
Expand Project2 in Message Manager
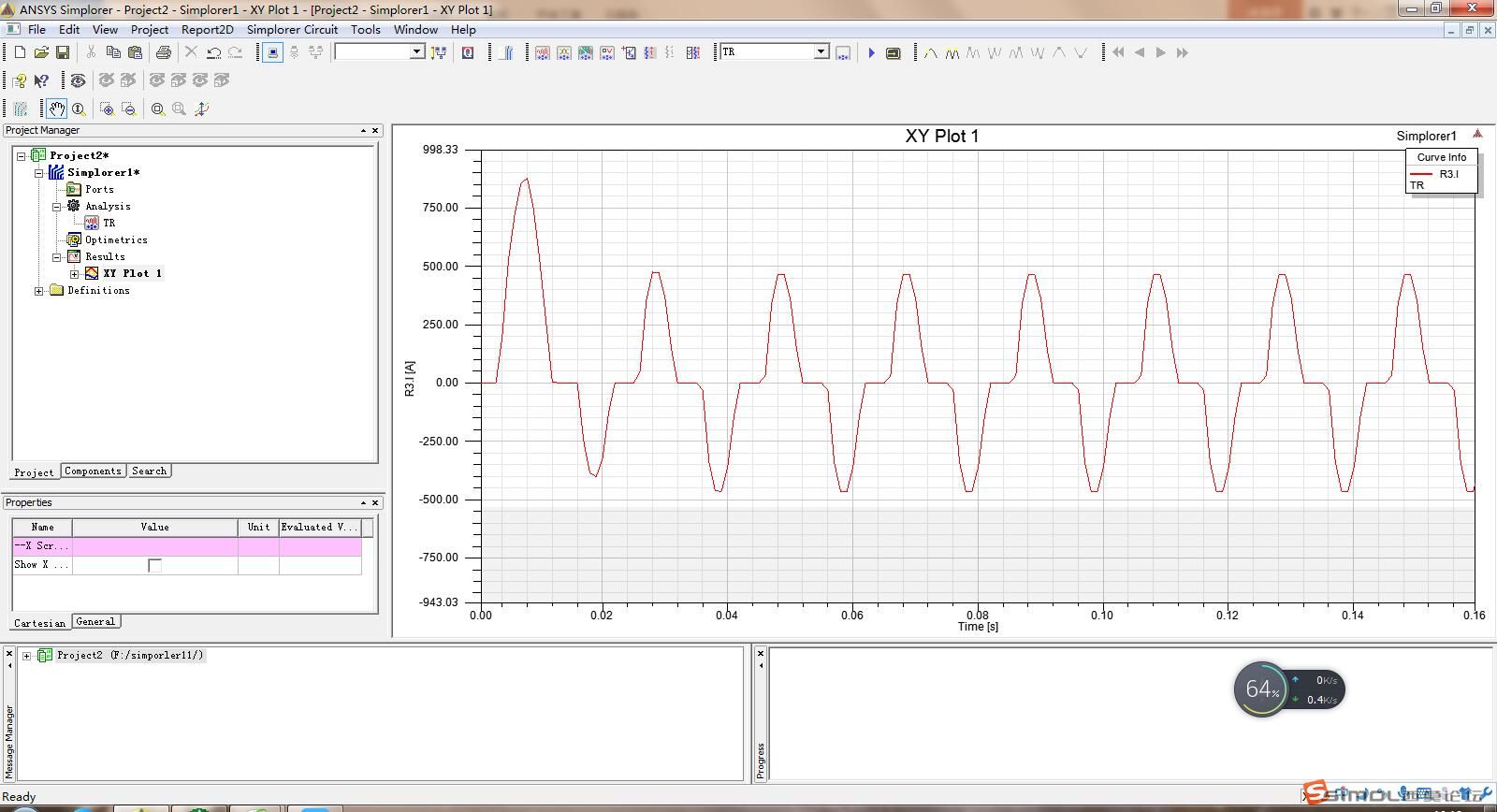click(x=27, y=655)
